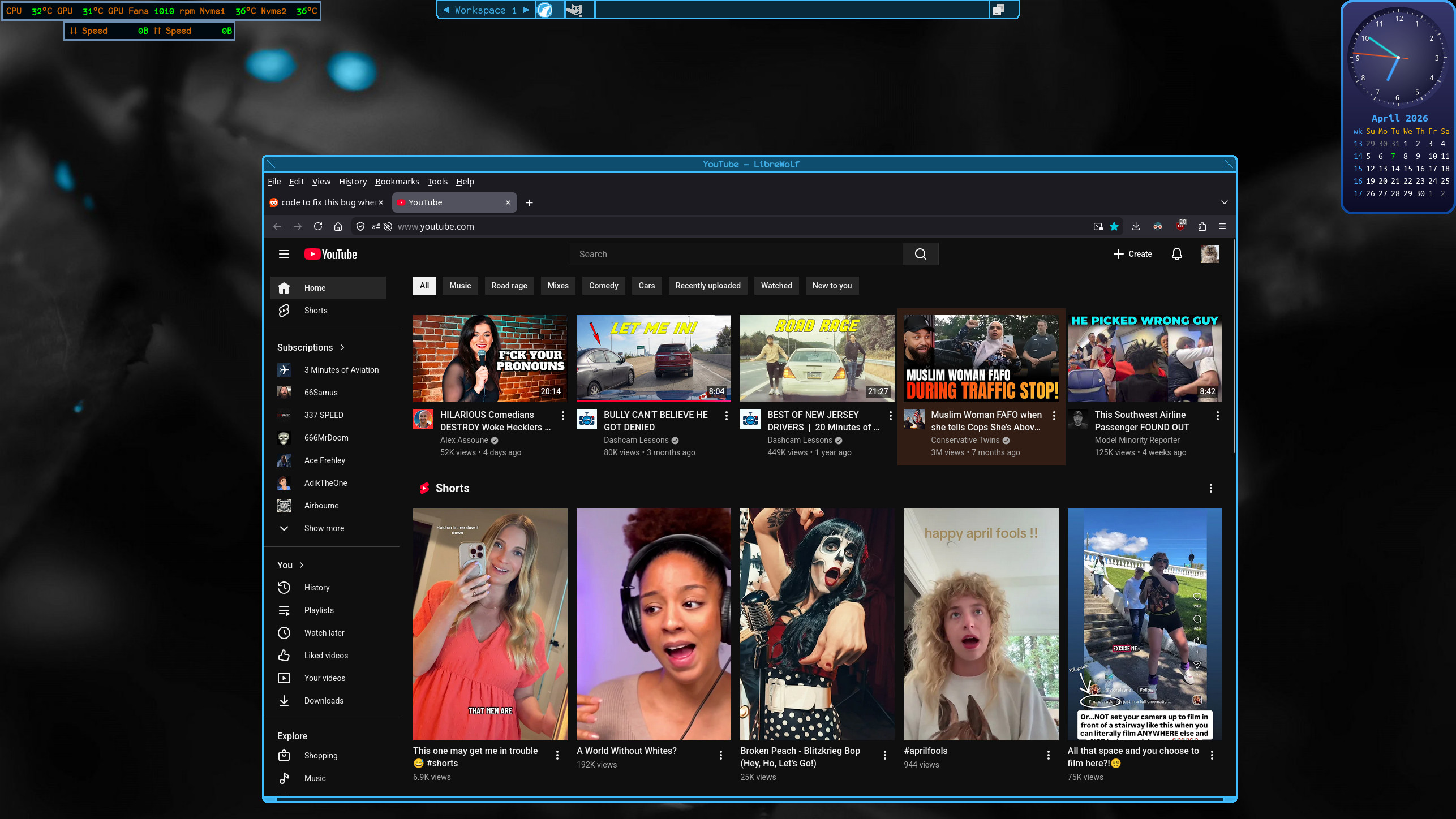
Task: Select the Recently uploaded filter chip
Action: [707, 286]
